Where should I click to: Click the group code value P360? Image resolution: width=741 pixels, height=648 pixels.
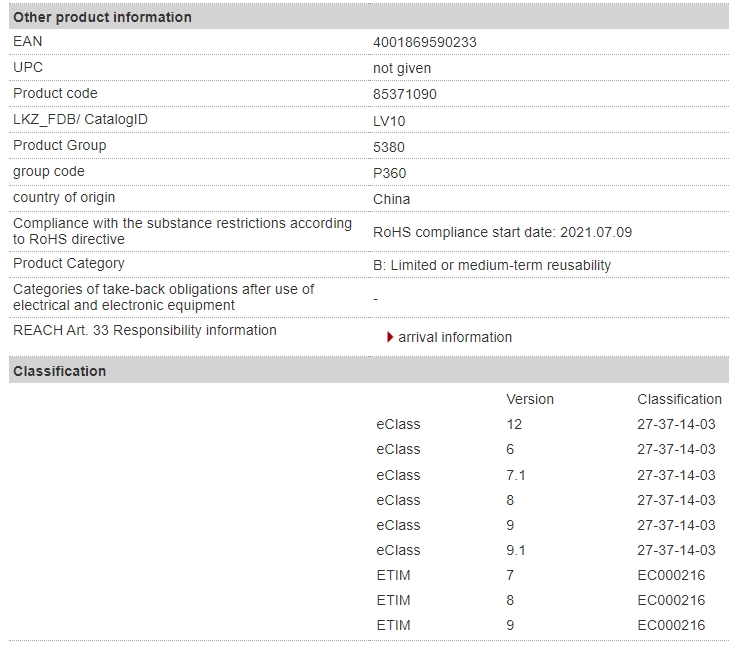point(390,172)
